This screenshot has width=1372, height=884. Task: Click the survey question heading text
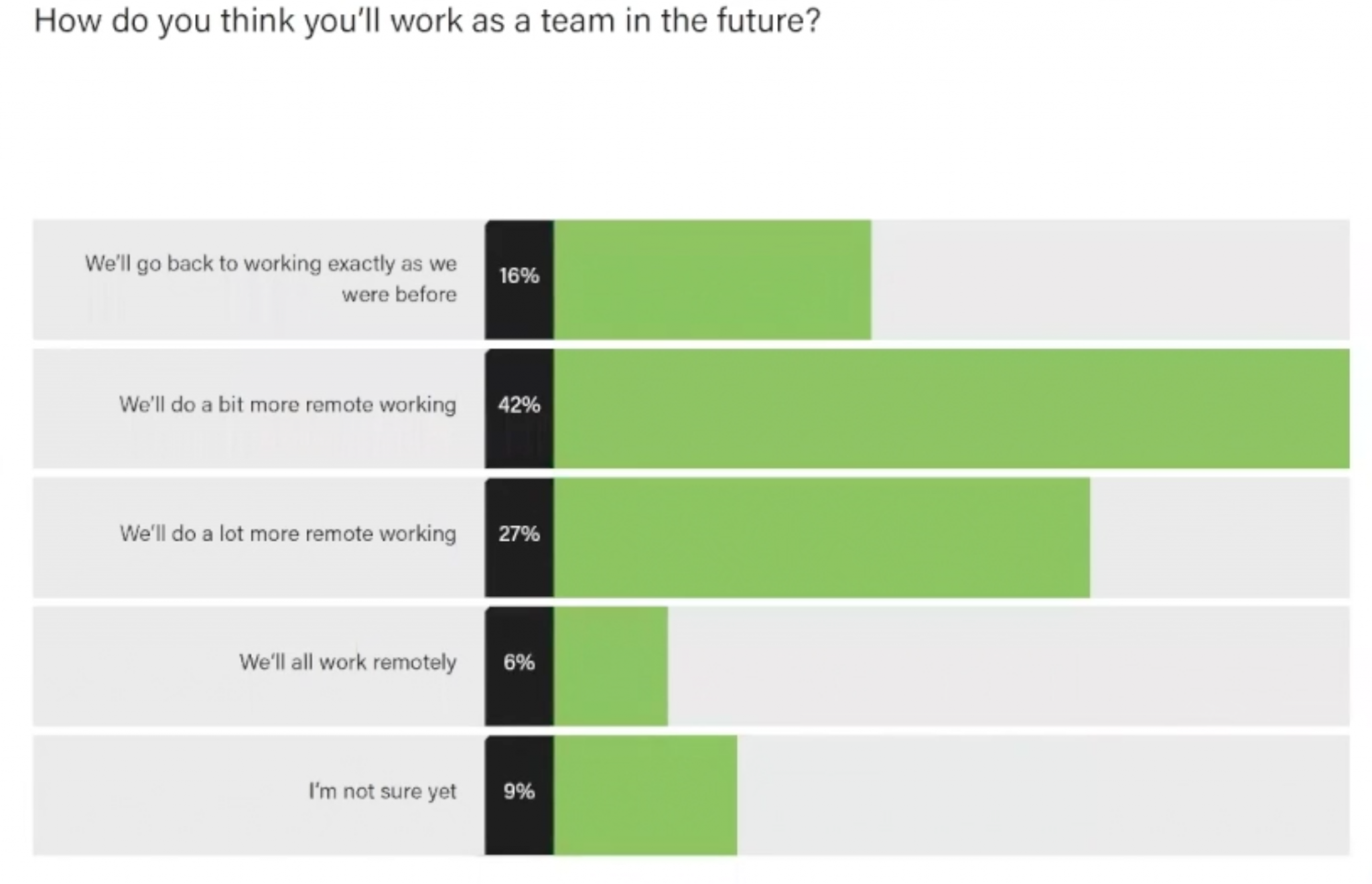pyautogui.click(x=427, y=21)
